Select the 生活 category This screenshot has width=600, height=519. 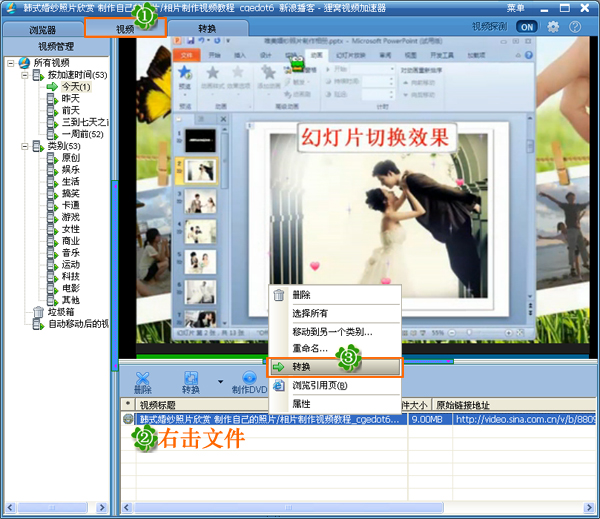(71, 181)
